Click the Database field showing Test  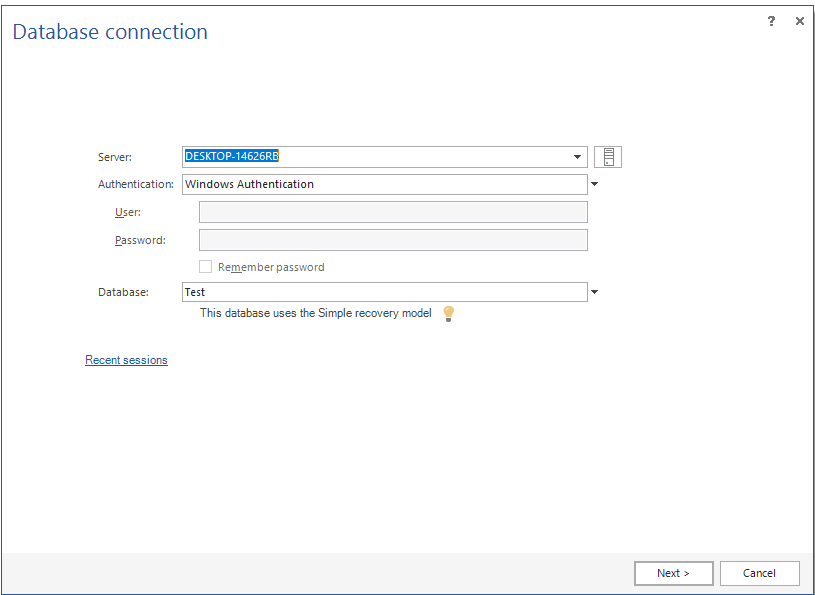point(385,292)
